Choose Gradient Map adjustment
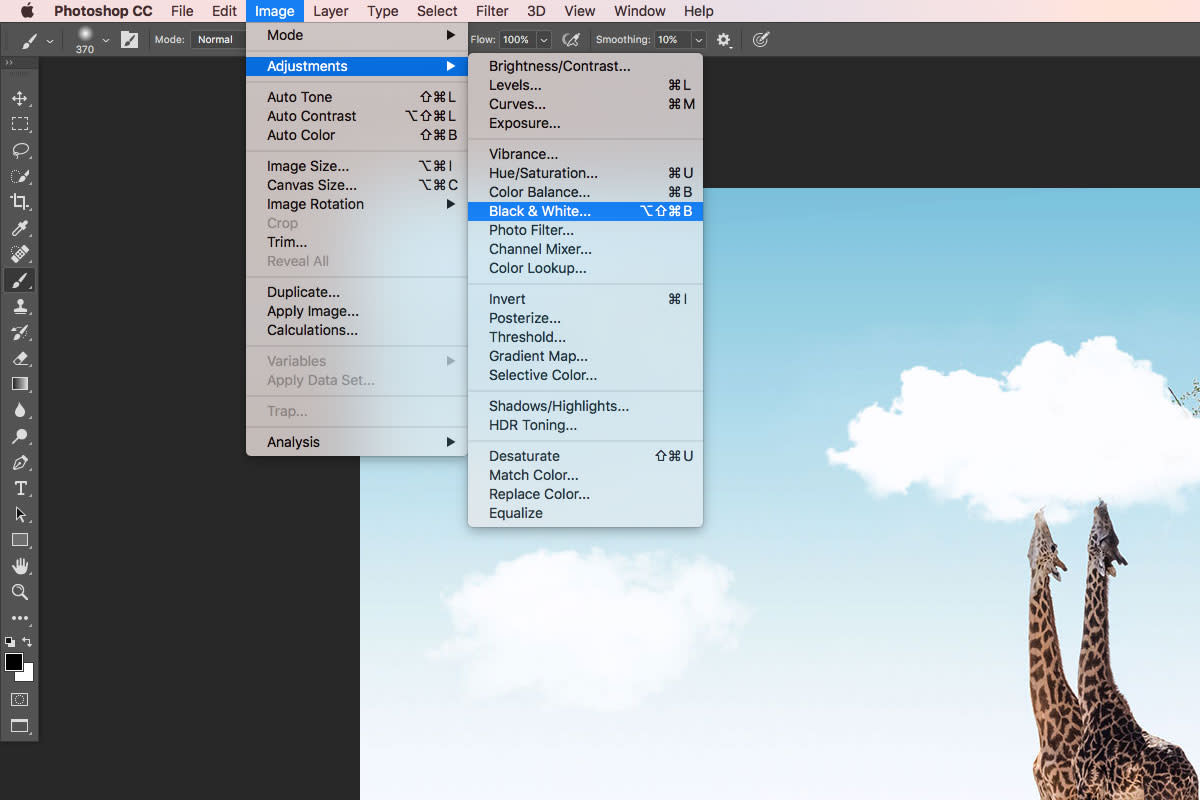The image size is (1200, 800). (x=585, y=356)
